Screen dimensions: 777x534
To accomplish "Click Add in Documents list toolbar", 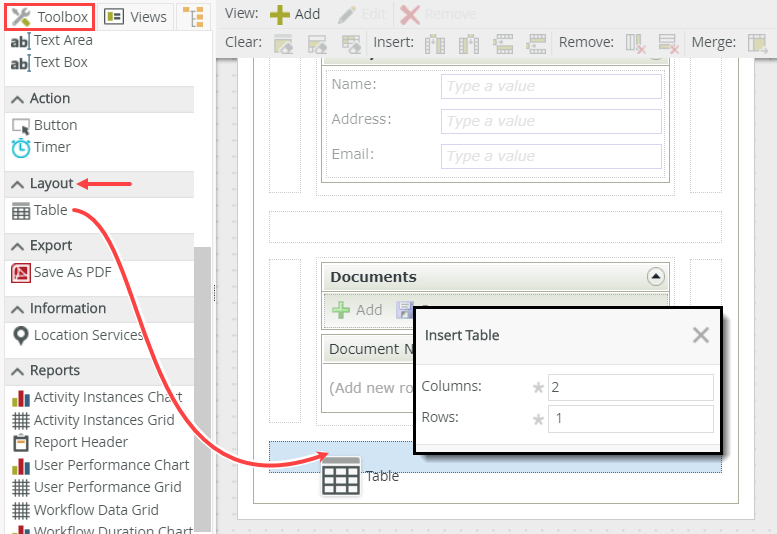I will (357, 310).
